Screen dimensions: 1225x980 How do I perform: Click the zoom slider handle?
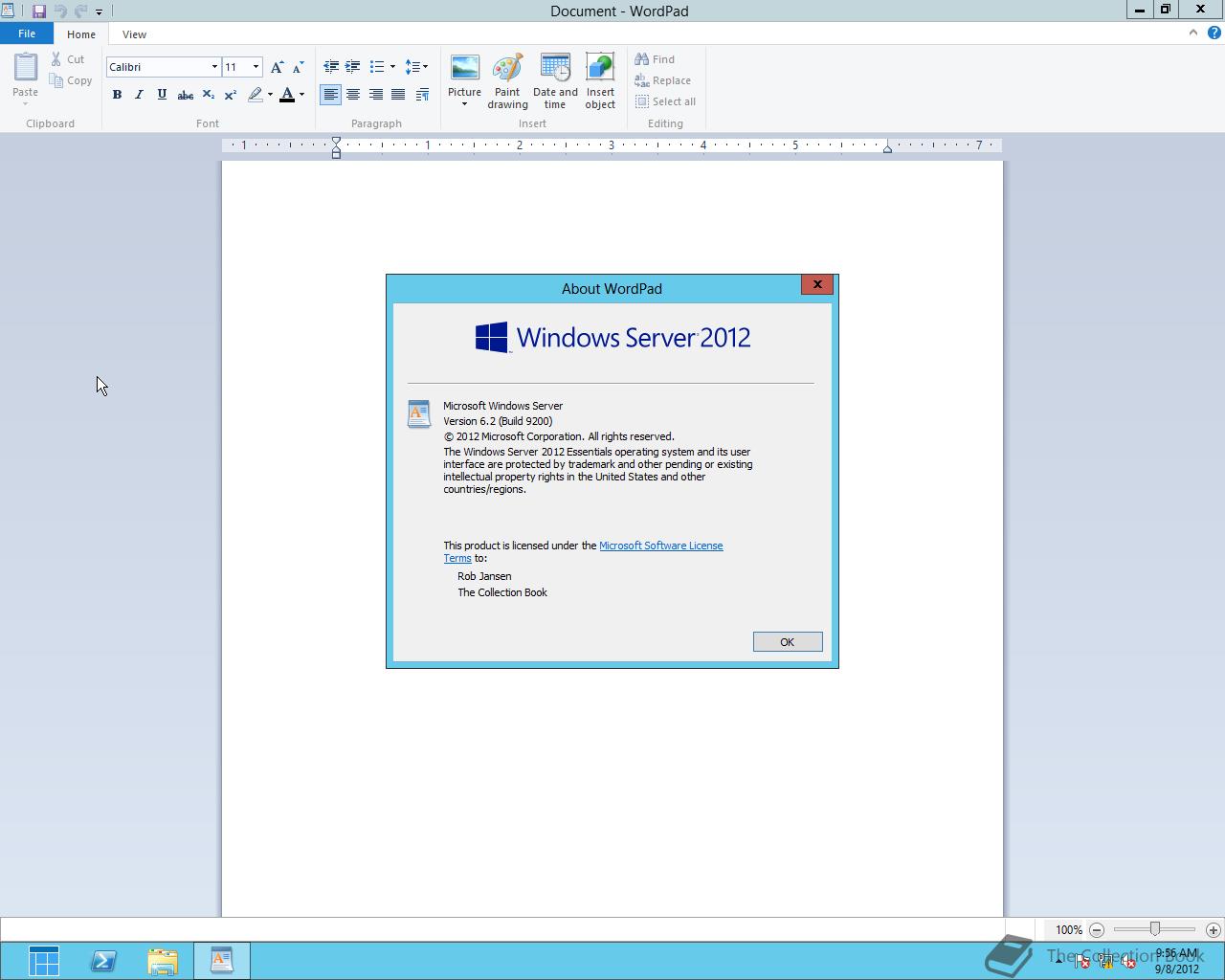click(1155, 929)
